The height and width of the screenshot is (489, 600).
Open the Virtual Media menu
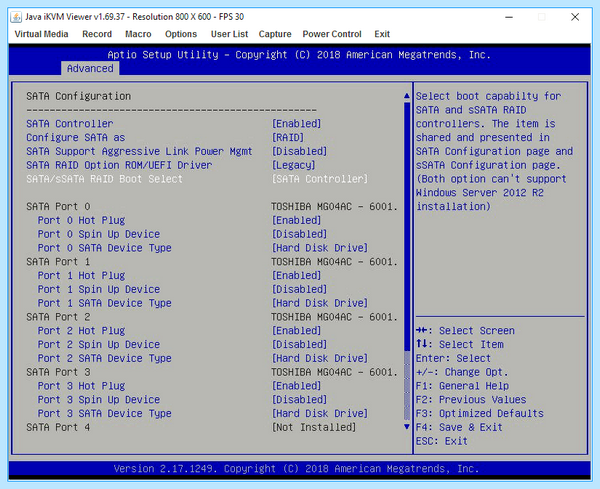[41, 34]
